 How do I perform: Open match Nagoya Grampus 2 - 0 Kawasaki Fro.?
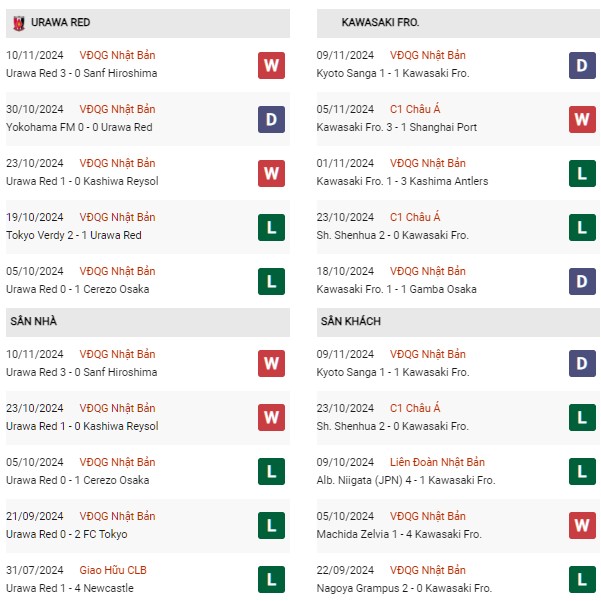[x=404, y=588]
